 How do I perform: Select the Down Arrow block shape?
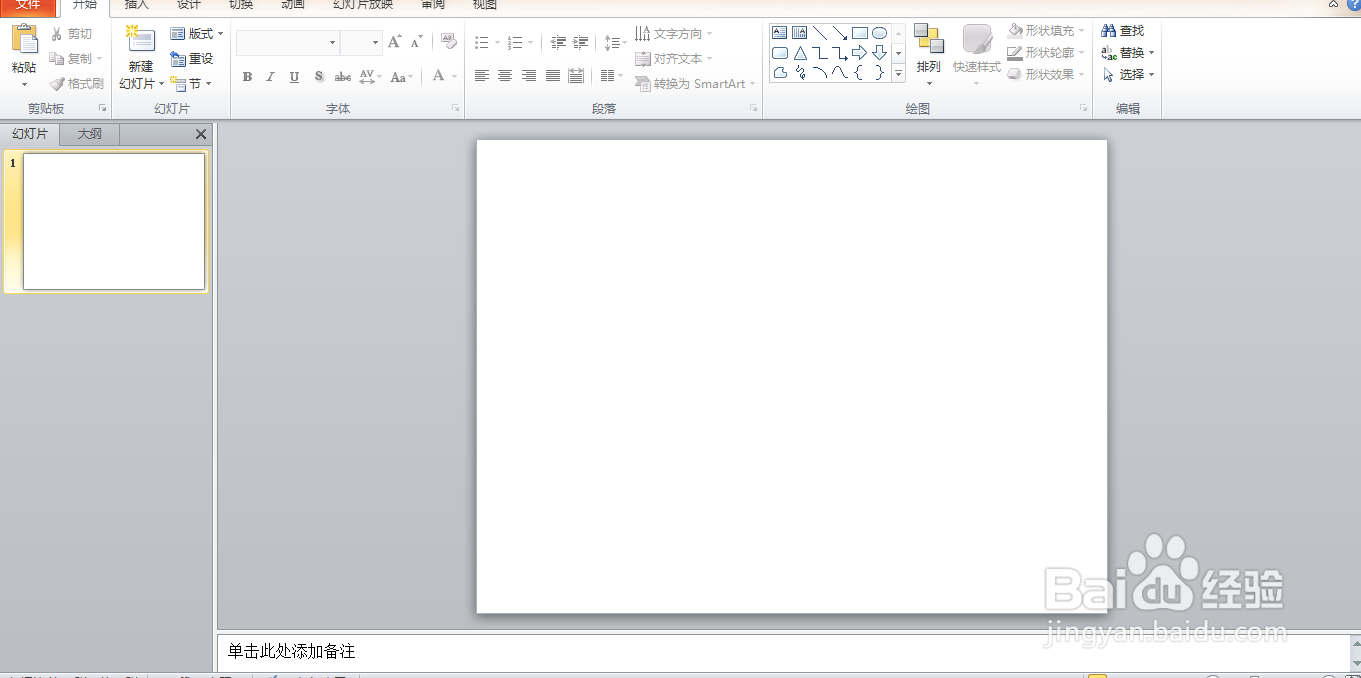click(880, 53)
